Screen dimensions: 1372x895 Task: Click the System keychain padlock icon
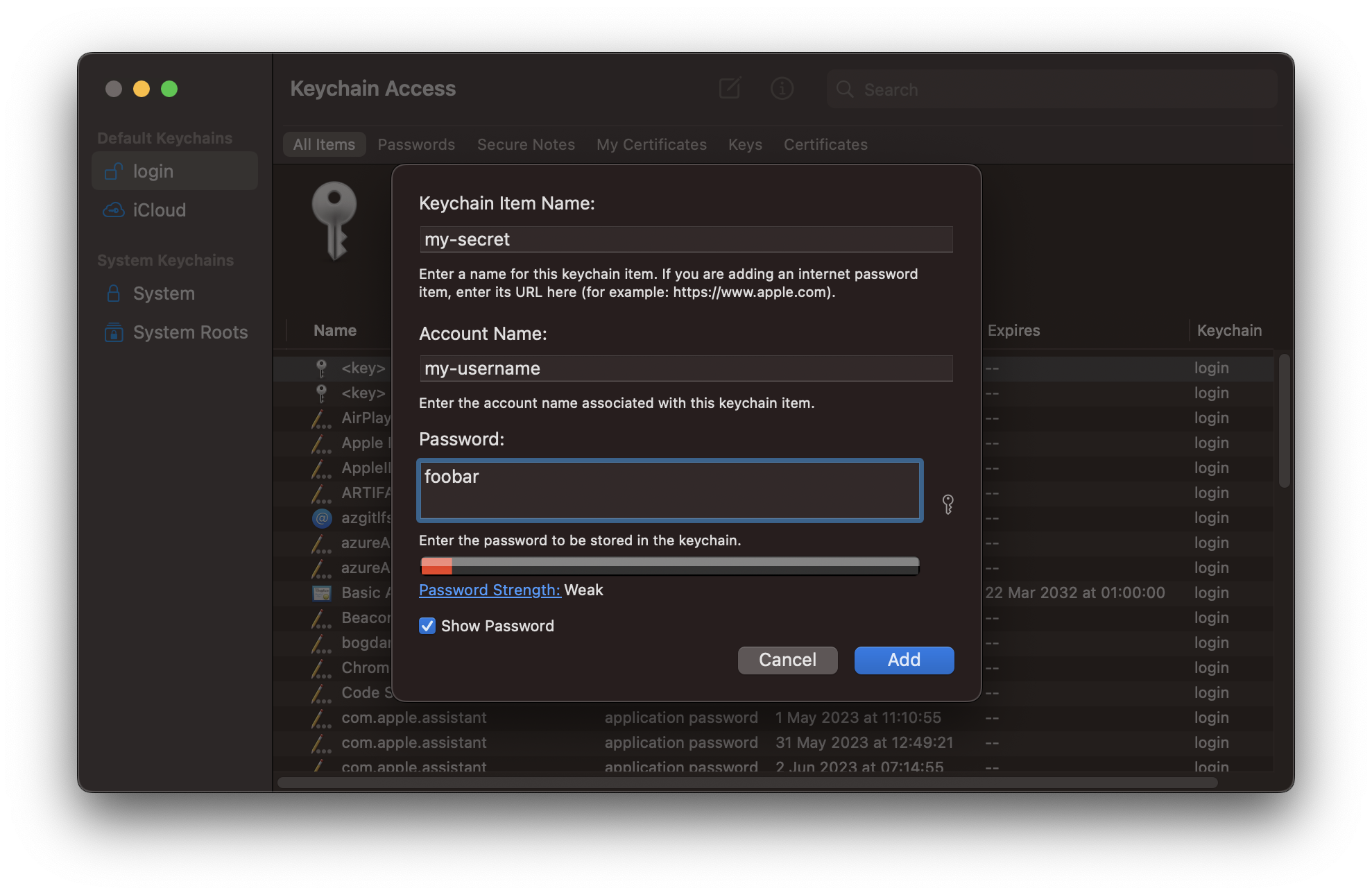pyautogui.click(x=113, y=293)
